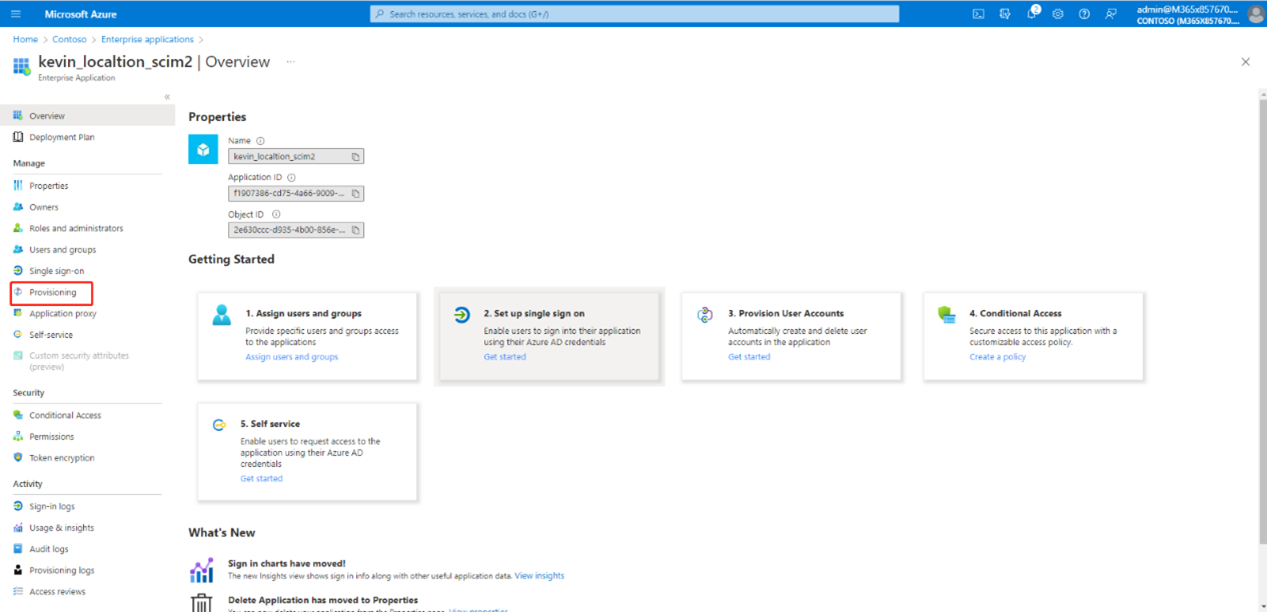Open Overview in the left menu

(88, 116)
